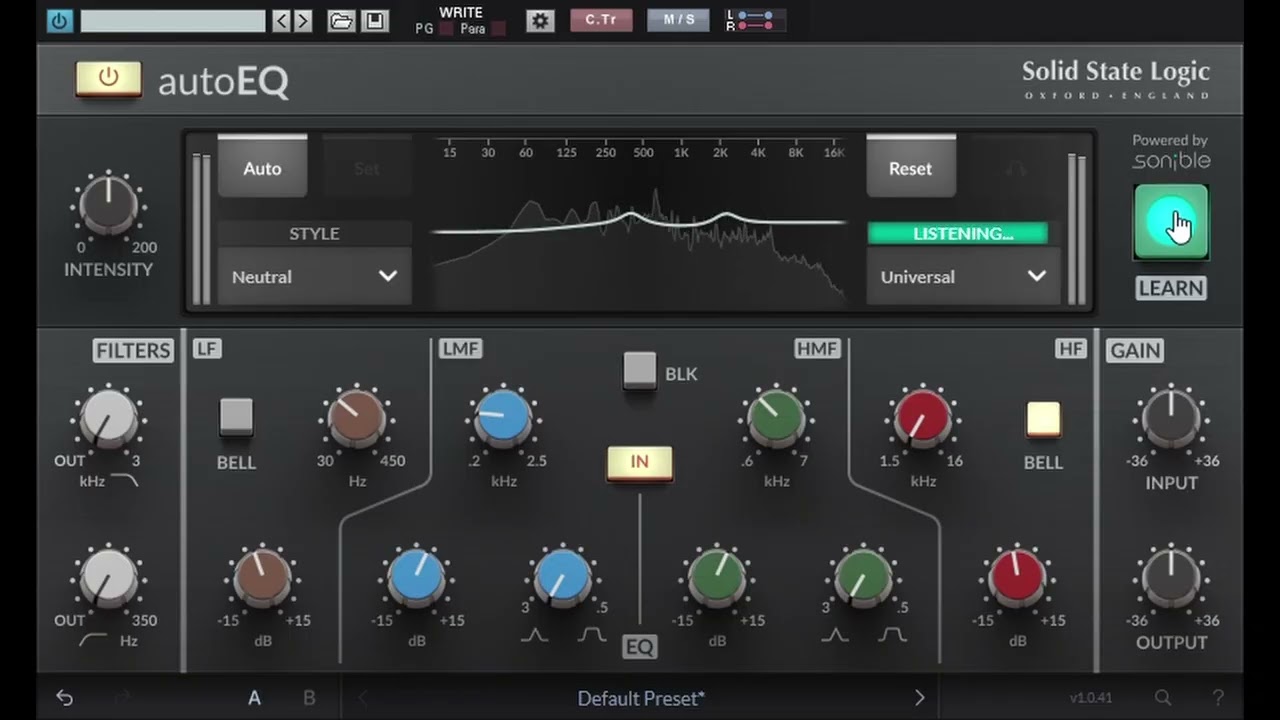The width and height of the screenshot is (1280, 720).
Task: Open the Default Preset* name menu
Action: coord(641,698)
